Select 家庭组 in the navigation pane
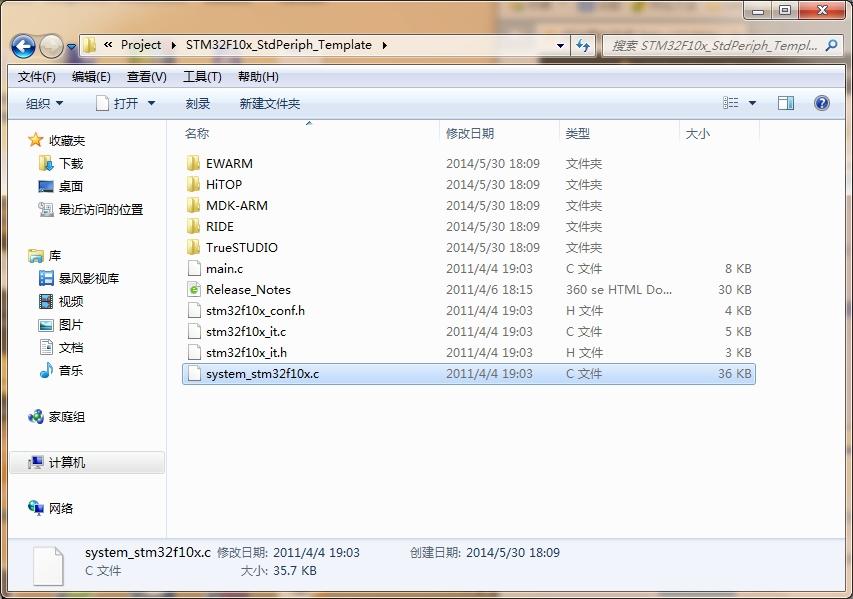This screenshot has width=853, height=599. pyautogui.click(x=66, y=417)
